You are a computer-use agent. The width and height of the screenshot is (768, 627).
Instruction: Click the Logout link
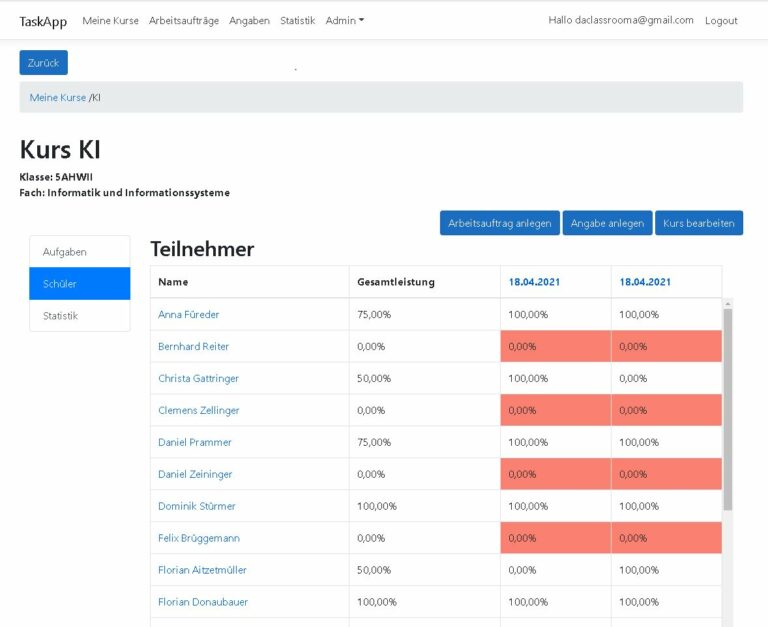click(721, 21)
